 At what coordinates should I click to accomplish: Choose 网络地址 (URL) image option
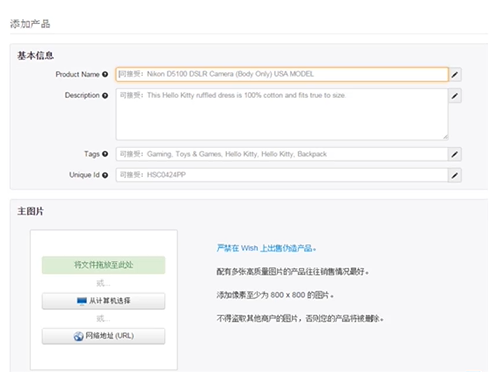103,336
